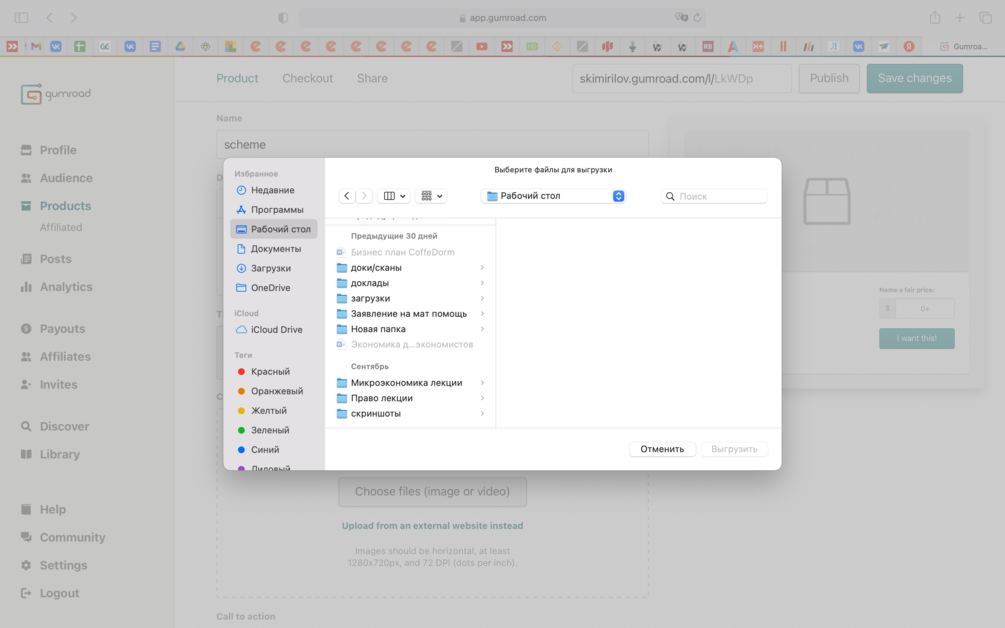Go forward with Safari's forward arrow
The image size is (1005, 628).
click(74, 18)
